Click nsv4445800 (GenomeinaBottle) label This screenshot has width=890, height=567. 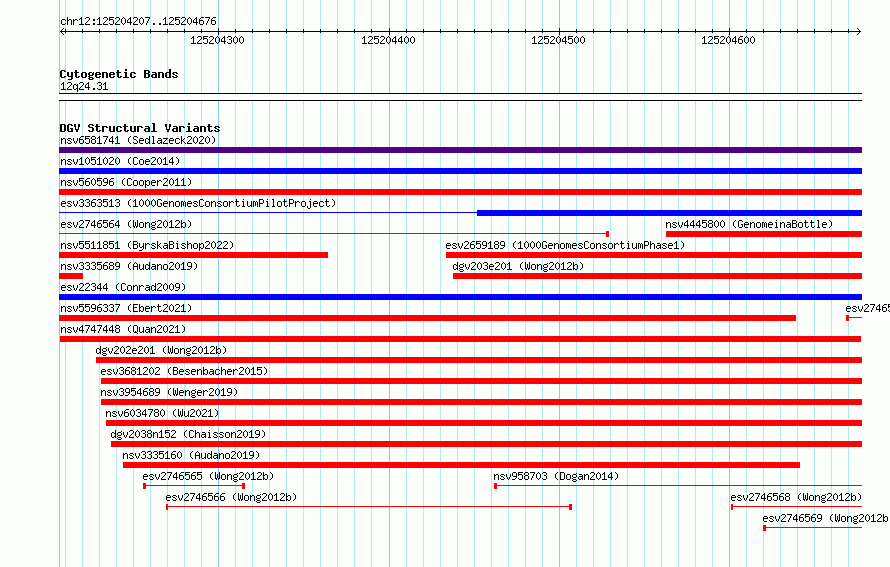749,224
